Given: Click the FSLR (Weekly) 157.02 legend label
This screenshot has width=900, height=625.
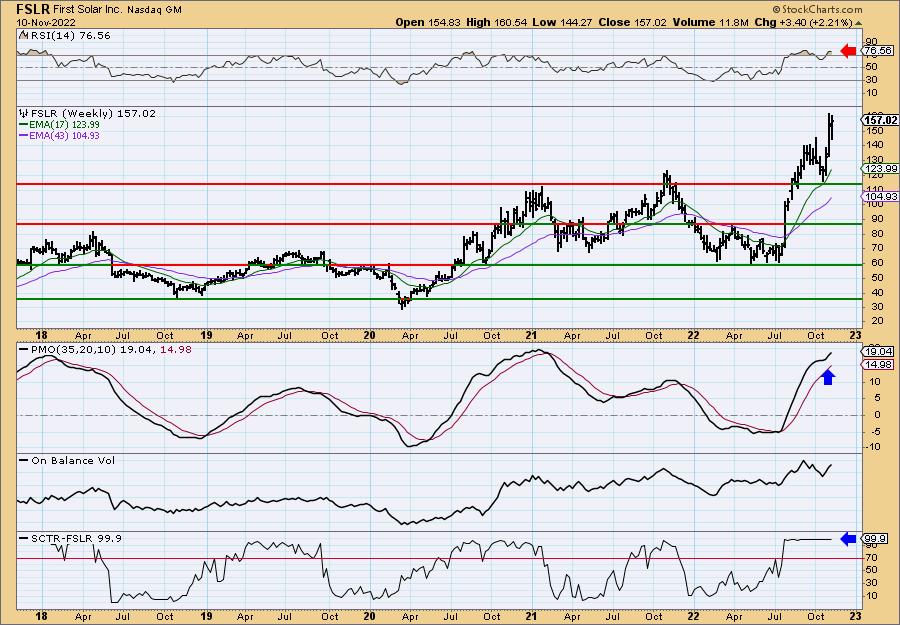Looking at the screenshot, I should (92, 114).
